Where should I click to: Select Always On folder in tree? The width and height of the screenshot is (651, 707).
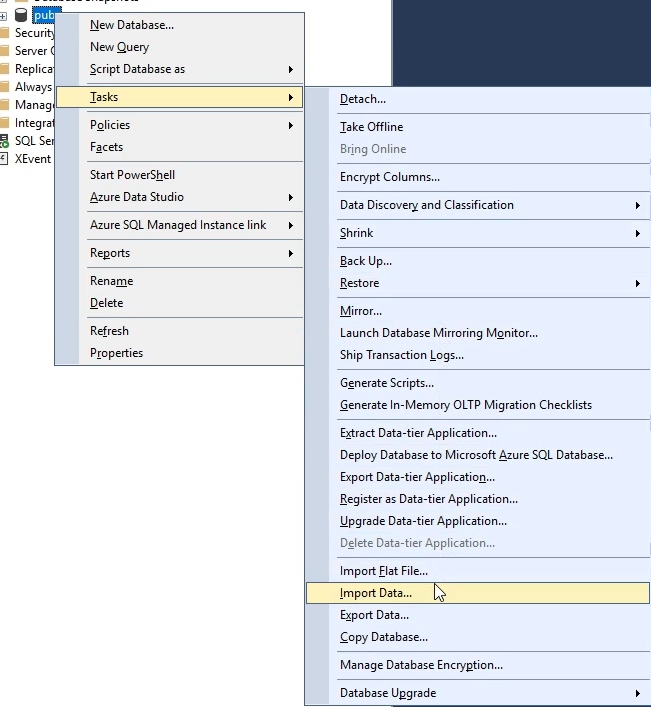tap(33, 87)
